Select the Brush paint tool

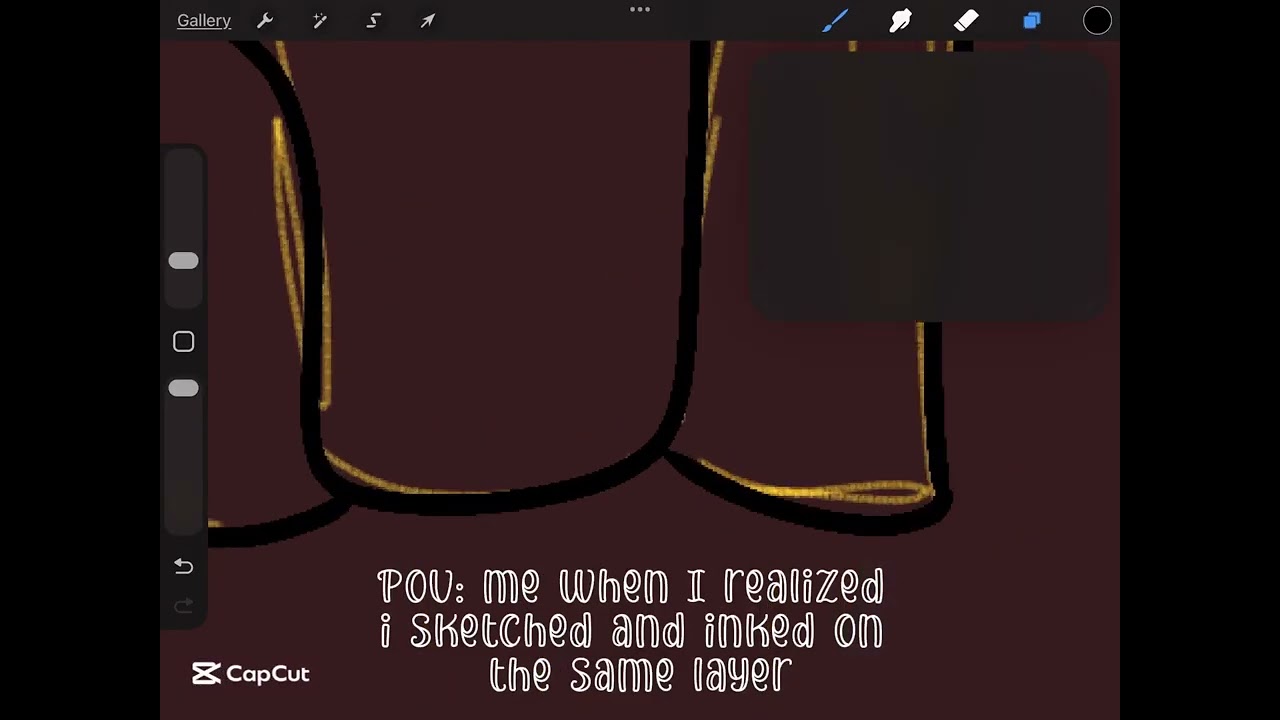835,21
